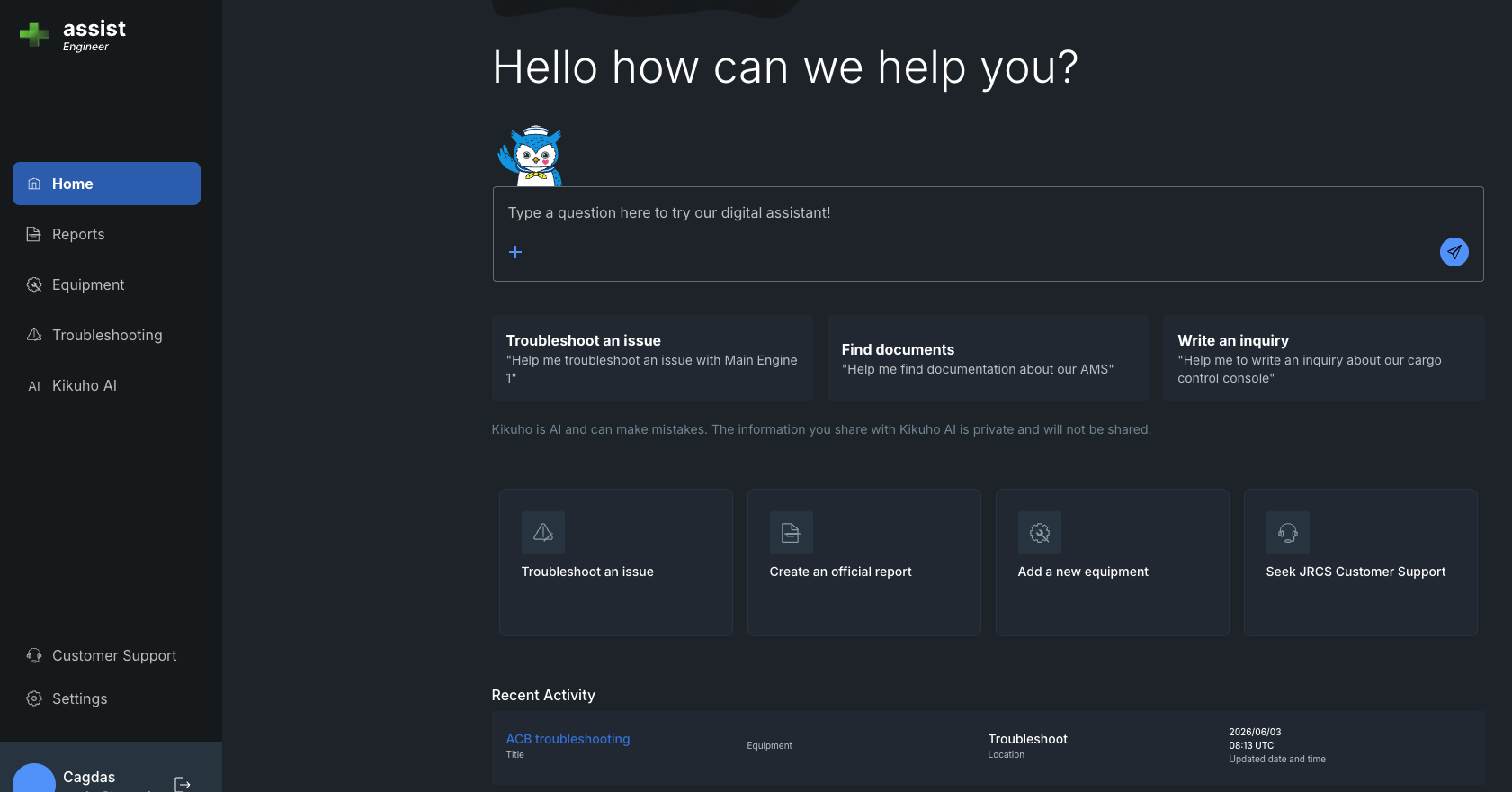Click the Kikuho AI mistakes disclaimer text
Screen dimensions: 1512x792
pyautogui.click(x=821, y=429)
